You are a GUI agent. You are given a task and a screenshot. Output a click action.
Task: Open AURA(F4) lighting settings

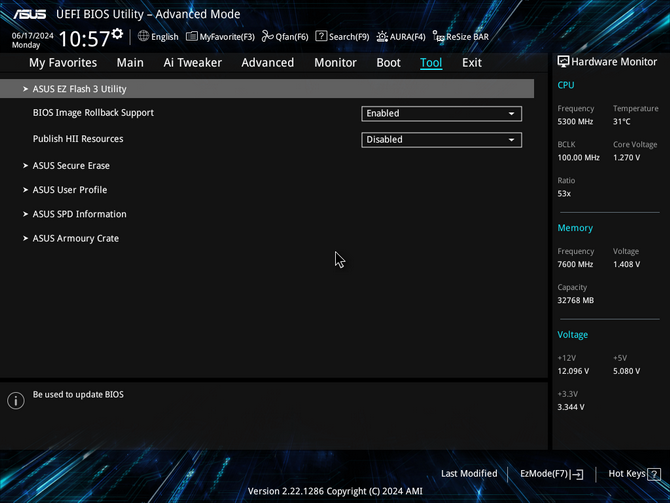point(401,37)
